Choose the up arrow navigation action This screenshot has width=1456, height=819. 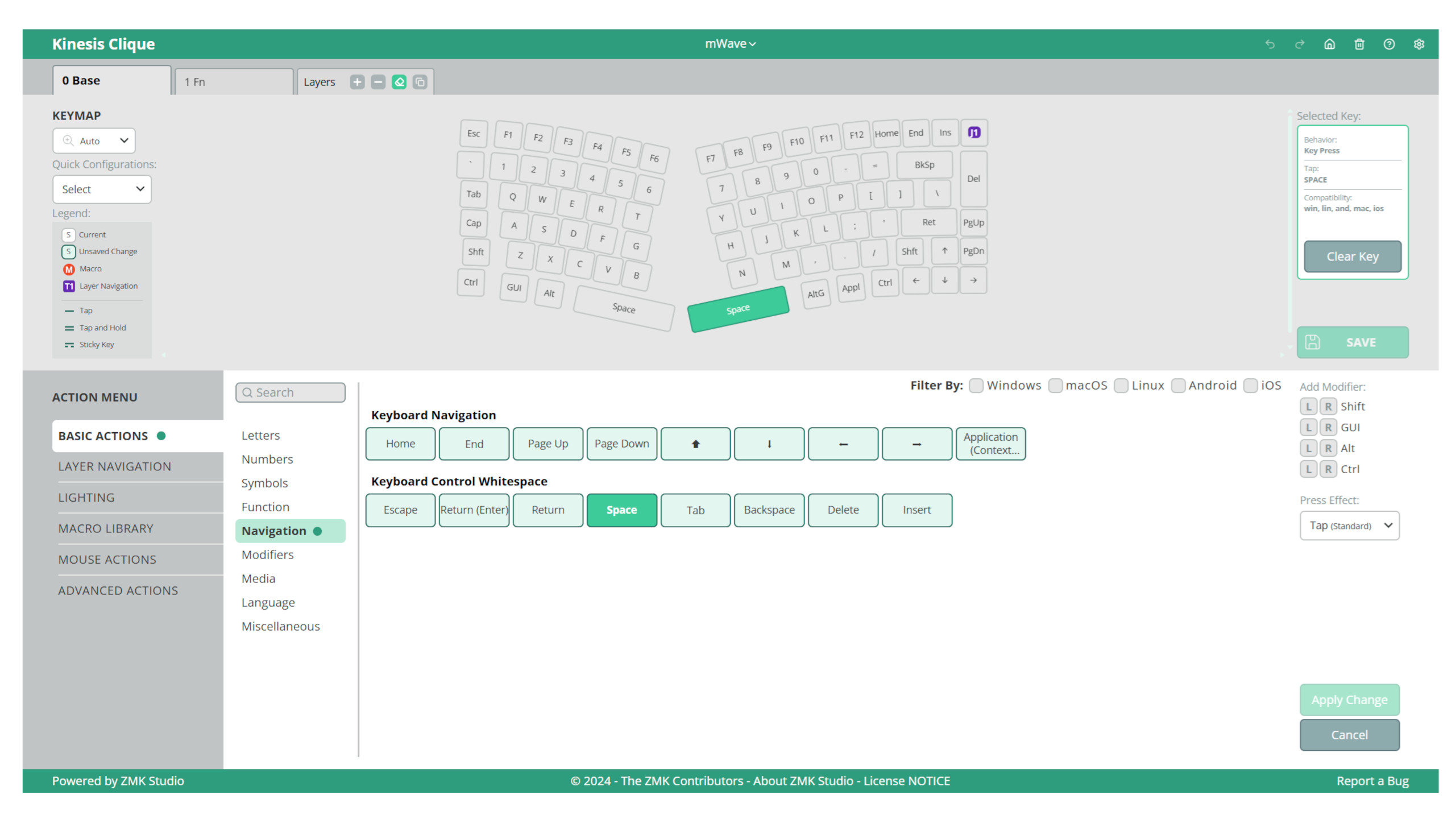click(x=695, y=444)
